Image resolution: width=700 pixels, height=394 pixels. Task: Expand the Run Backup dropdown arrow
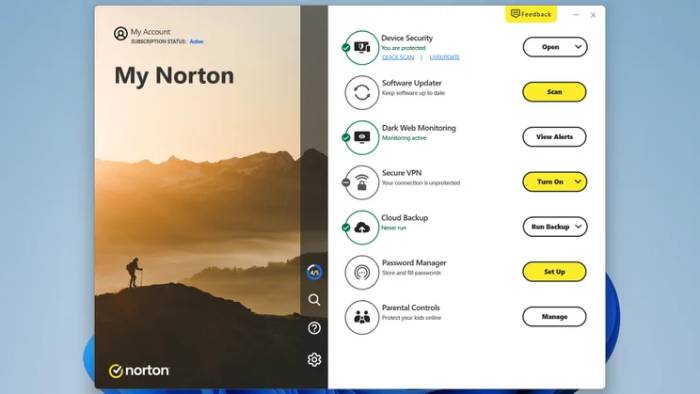tap(579, 227)
